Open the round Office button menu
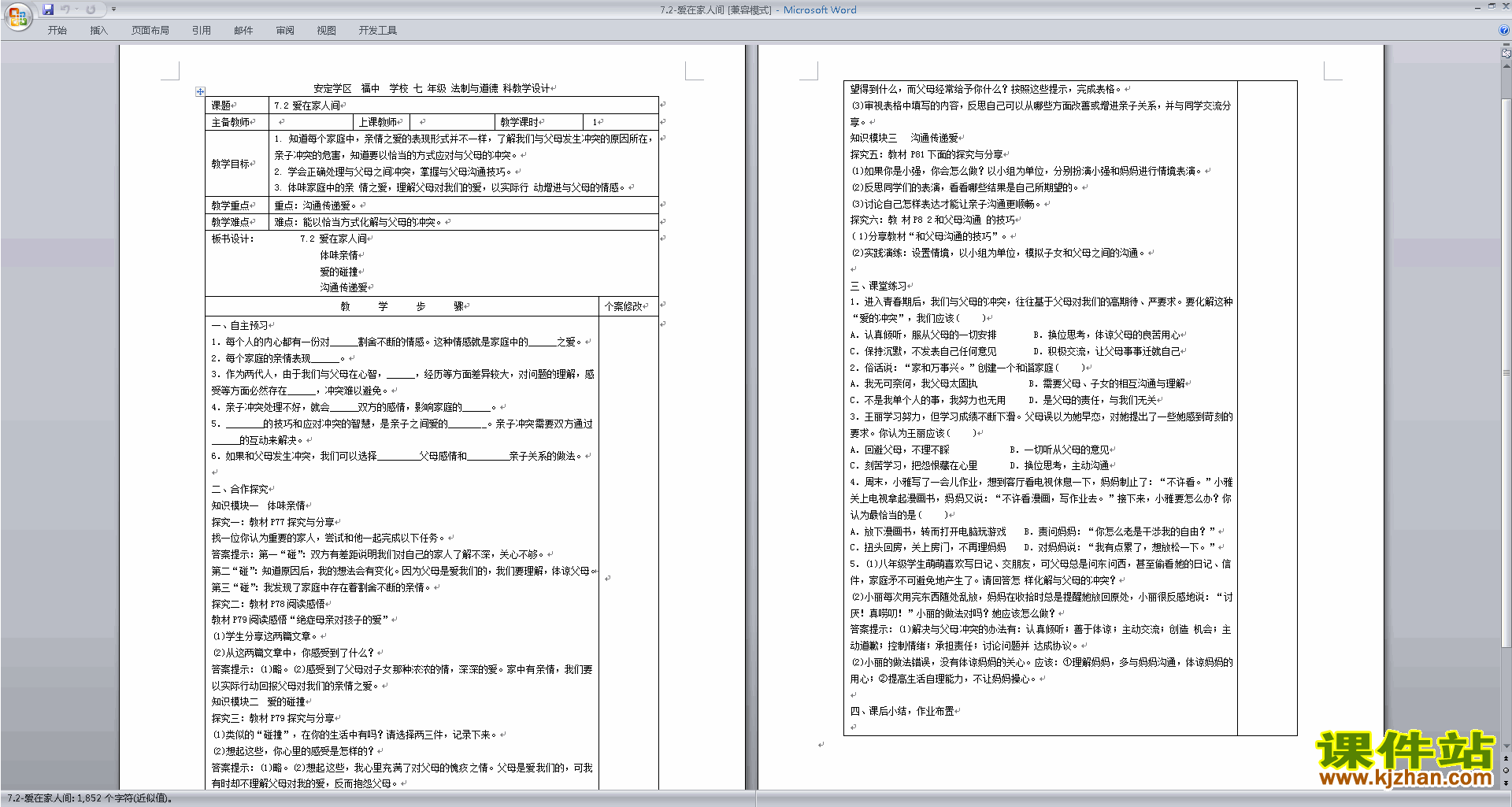Image resolution: width=1512 pixels, height=807 pixels. click(x=17, y=16)
